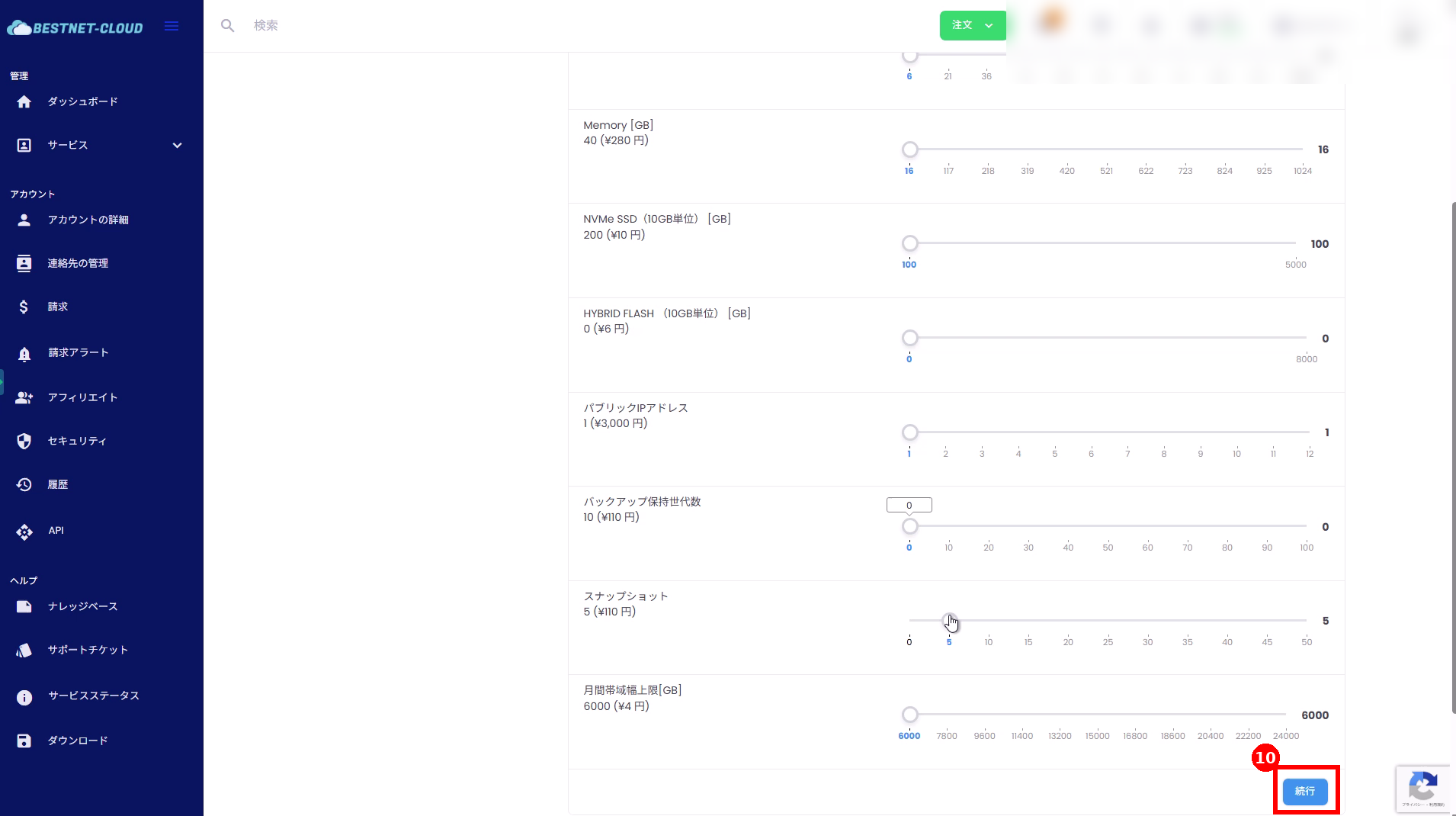The image size is (1456, 816).
Task: Click the NVMe SSD slider handle
Action: [x=909, y=243]
